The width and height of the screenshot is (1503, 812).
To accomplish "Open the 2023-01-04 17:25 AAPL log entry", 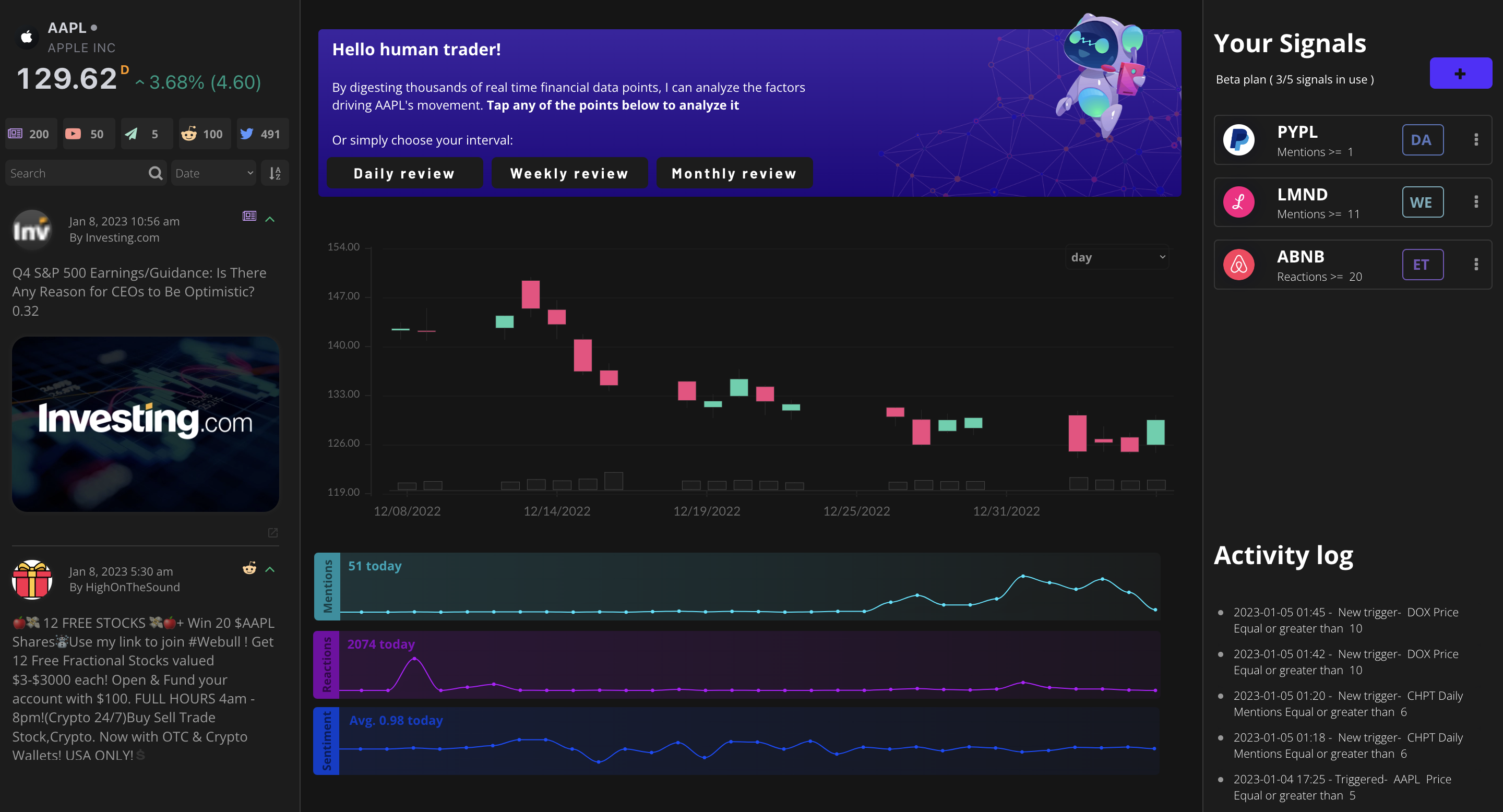I will pyautogui.click(x=1342, y=787).
